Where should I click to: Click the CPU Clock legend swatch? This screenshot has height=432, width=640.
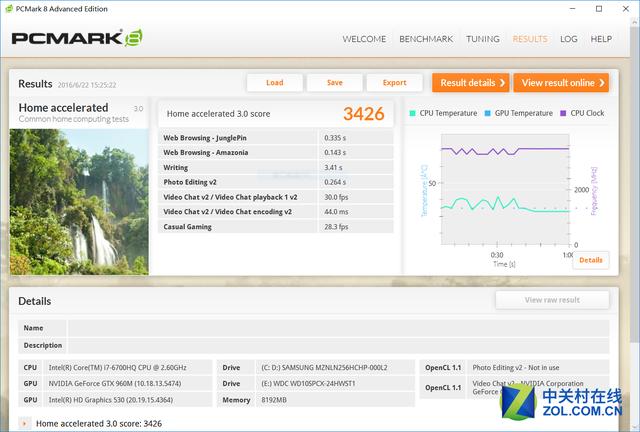tap(563, 114)
